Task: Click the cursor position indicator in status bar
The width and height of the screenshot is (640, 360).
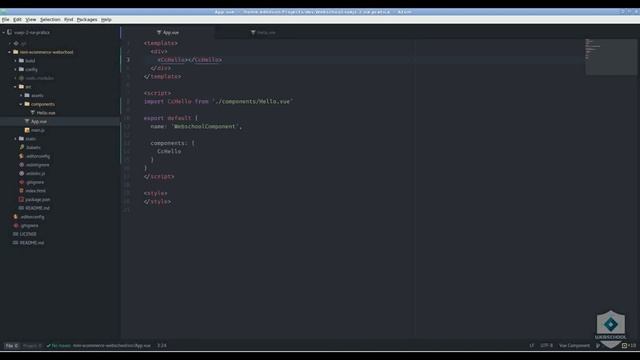Action: 162,346
